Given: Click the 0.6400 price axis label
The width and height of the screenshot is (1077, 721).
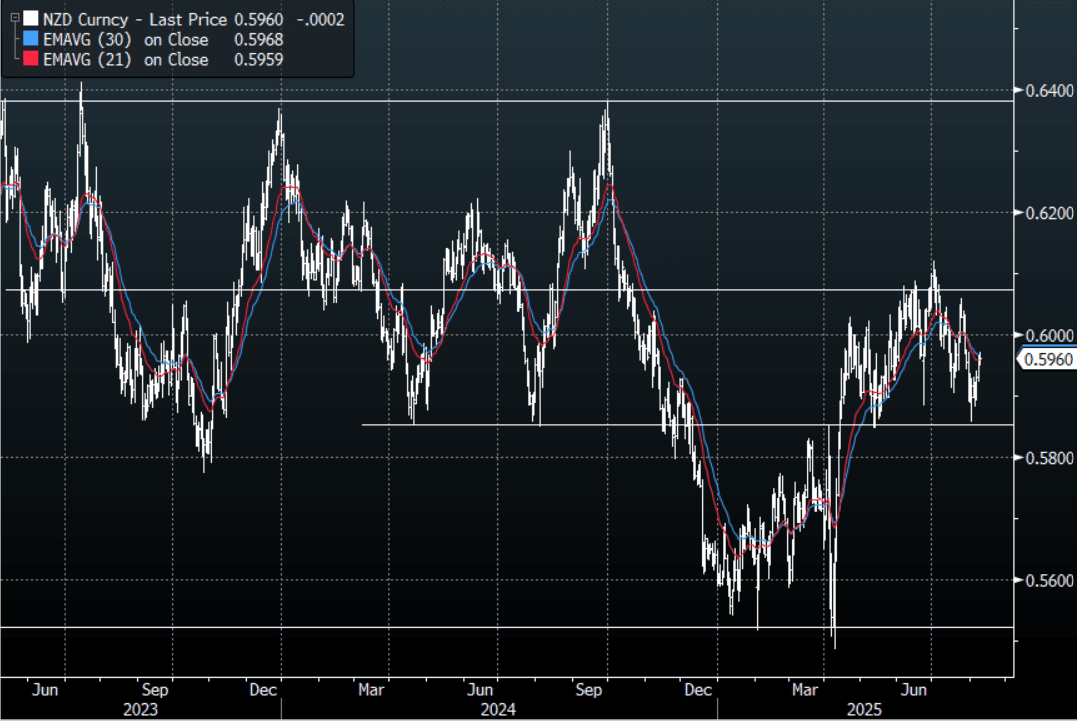Looking at the screenshot, I should coord(1045,91).
